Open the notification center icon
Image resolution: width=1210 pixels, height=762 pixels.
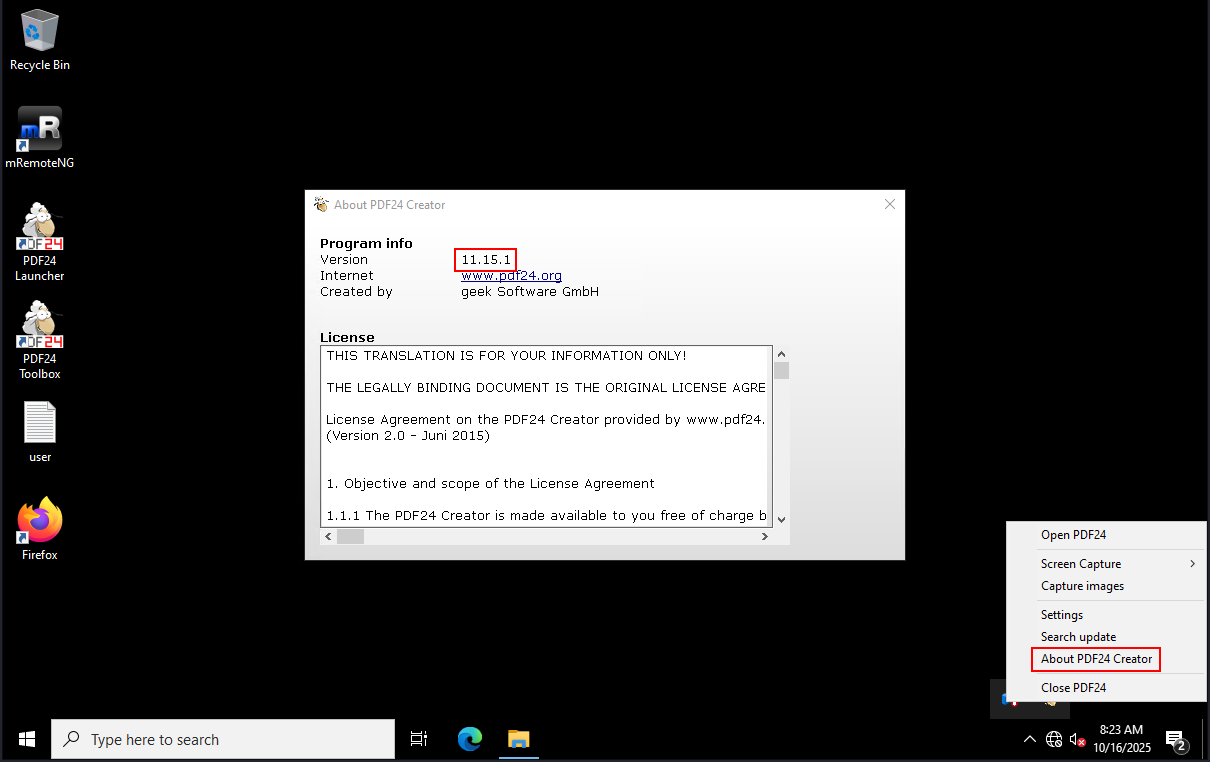point(1177,740)
